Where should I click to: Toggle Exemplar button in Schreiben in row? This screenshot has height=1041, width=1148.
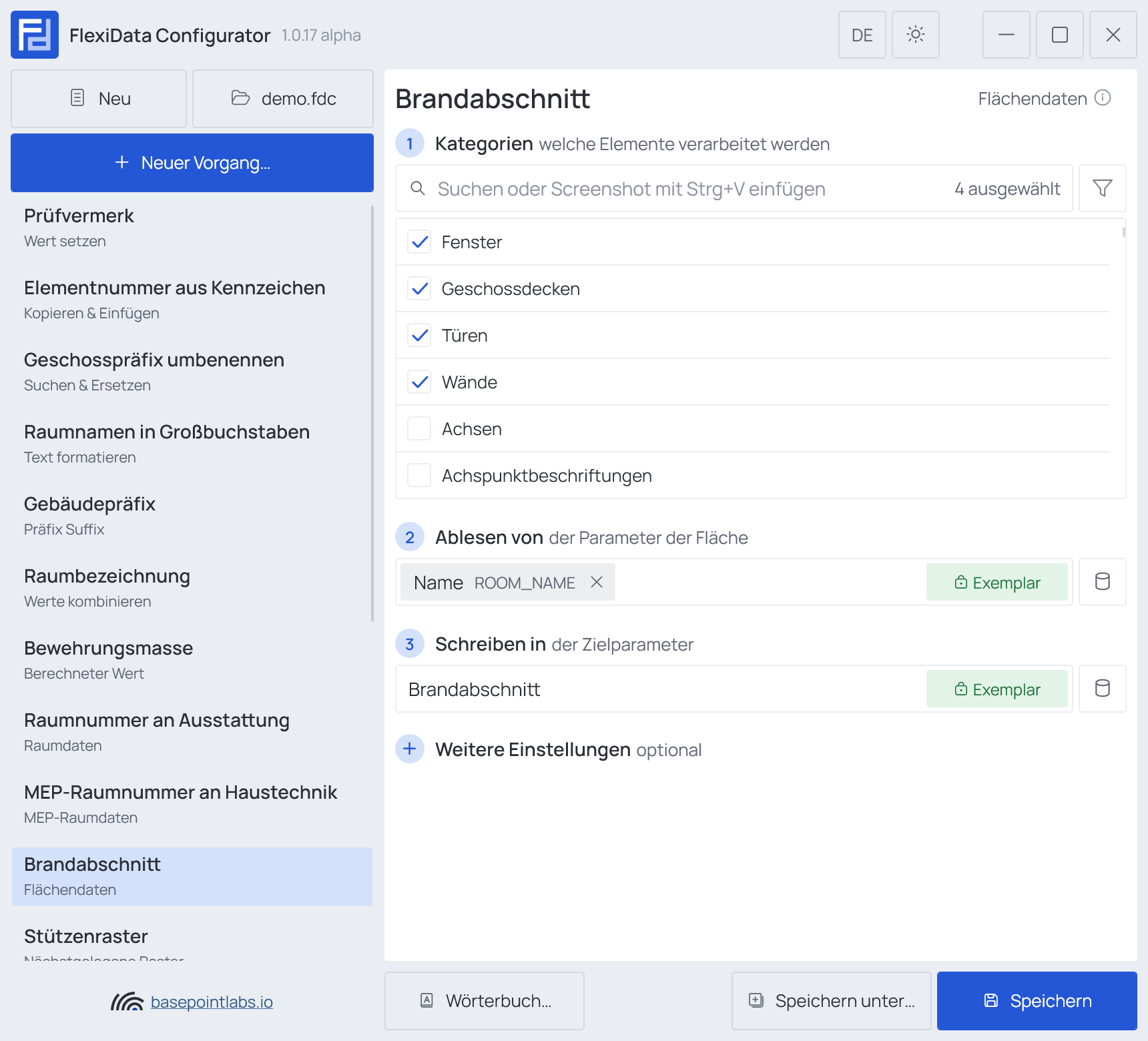coord(997,689)
